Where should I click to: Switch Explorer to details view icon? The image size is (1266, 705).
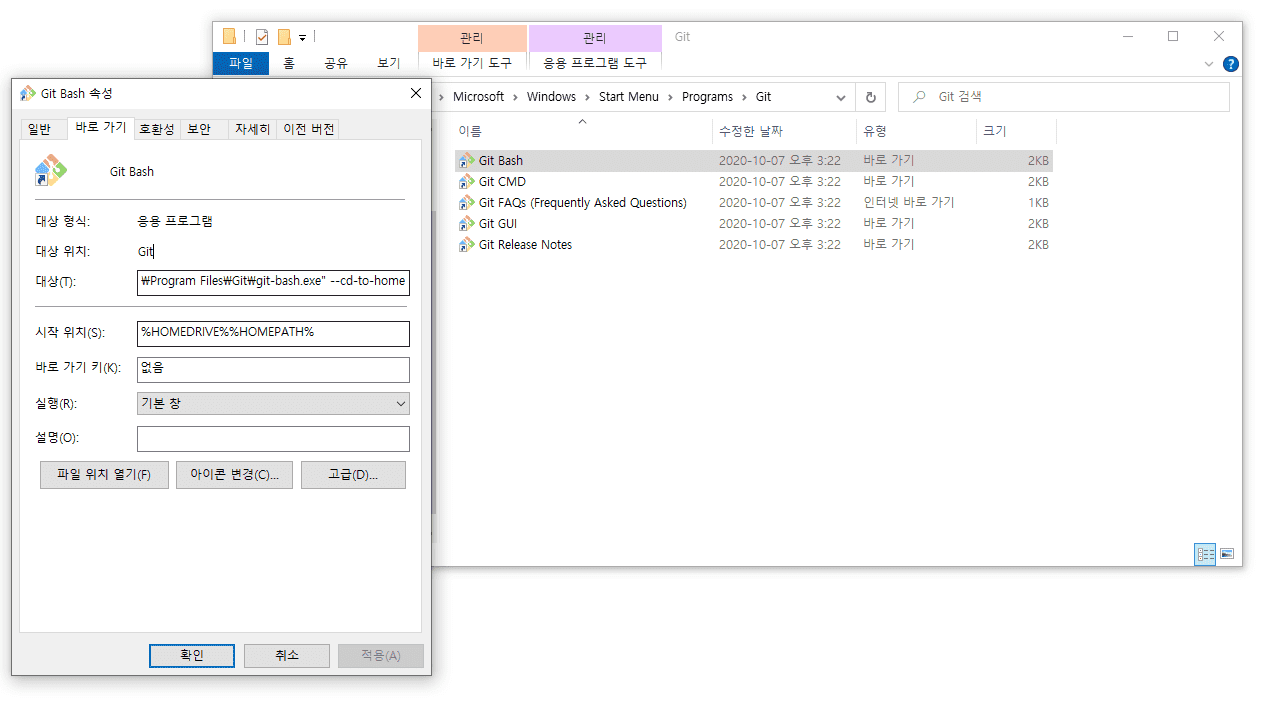click(1205, 554)
